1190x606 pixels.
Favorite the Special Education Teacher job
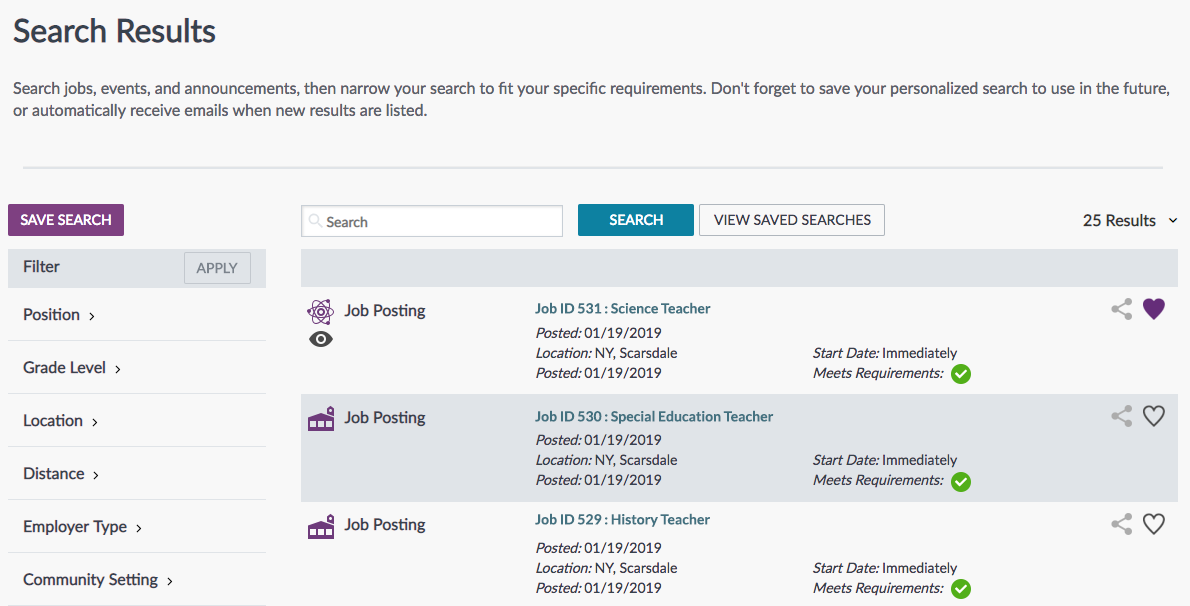coord(1154,417)
